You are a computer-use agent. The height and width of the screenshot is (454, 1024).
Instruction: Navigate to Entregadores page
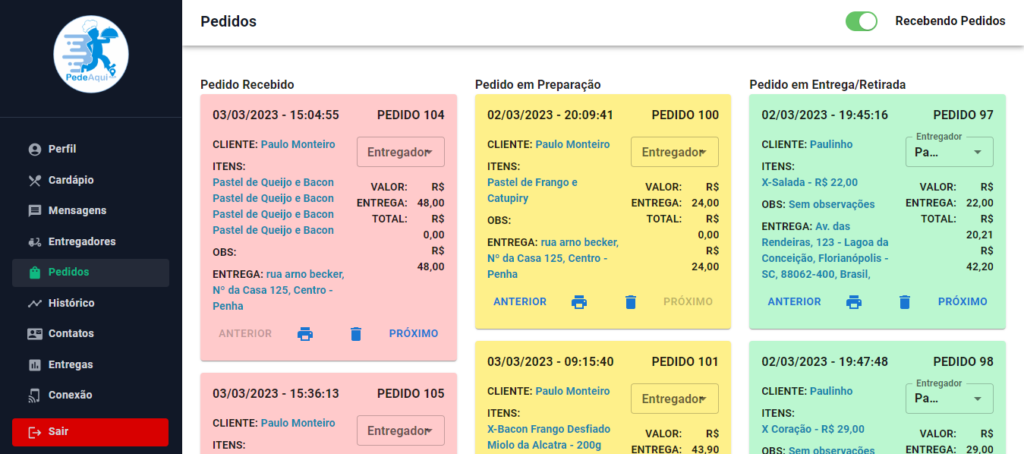point(91,242)
